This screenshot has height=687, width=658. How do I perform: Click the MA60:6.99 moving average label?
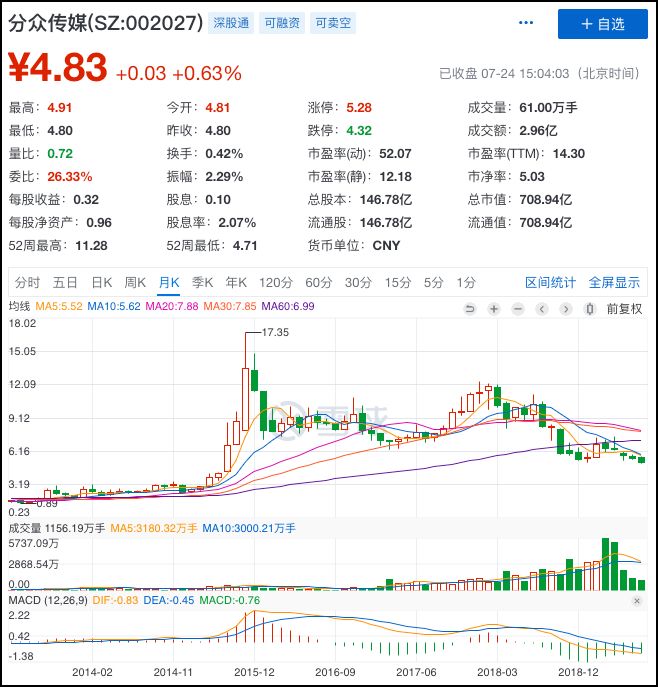click(288, 306)
